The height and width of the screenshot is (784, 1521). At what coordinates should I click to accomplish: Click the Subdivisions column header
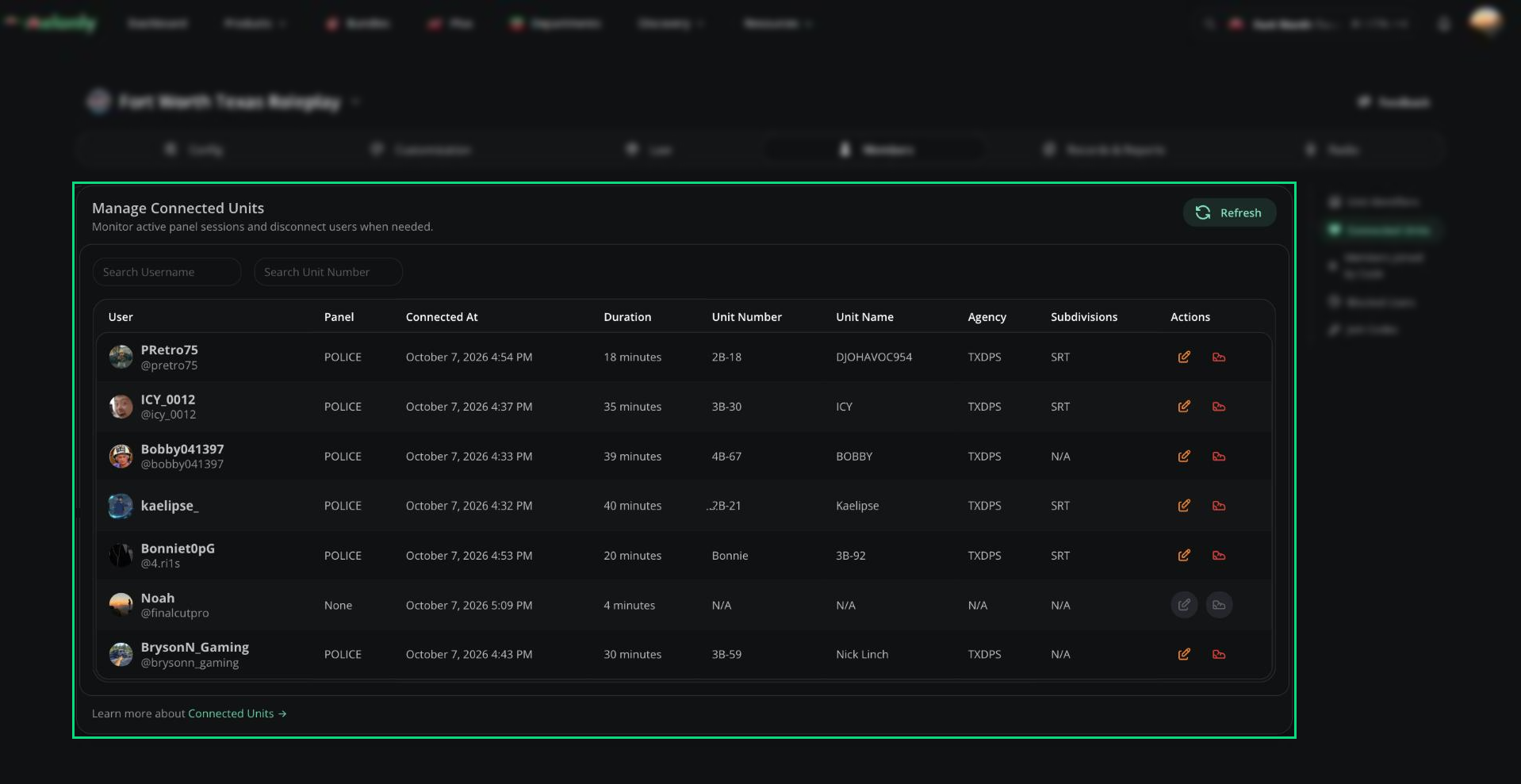click(x=1084, y=317)
